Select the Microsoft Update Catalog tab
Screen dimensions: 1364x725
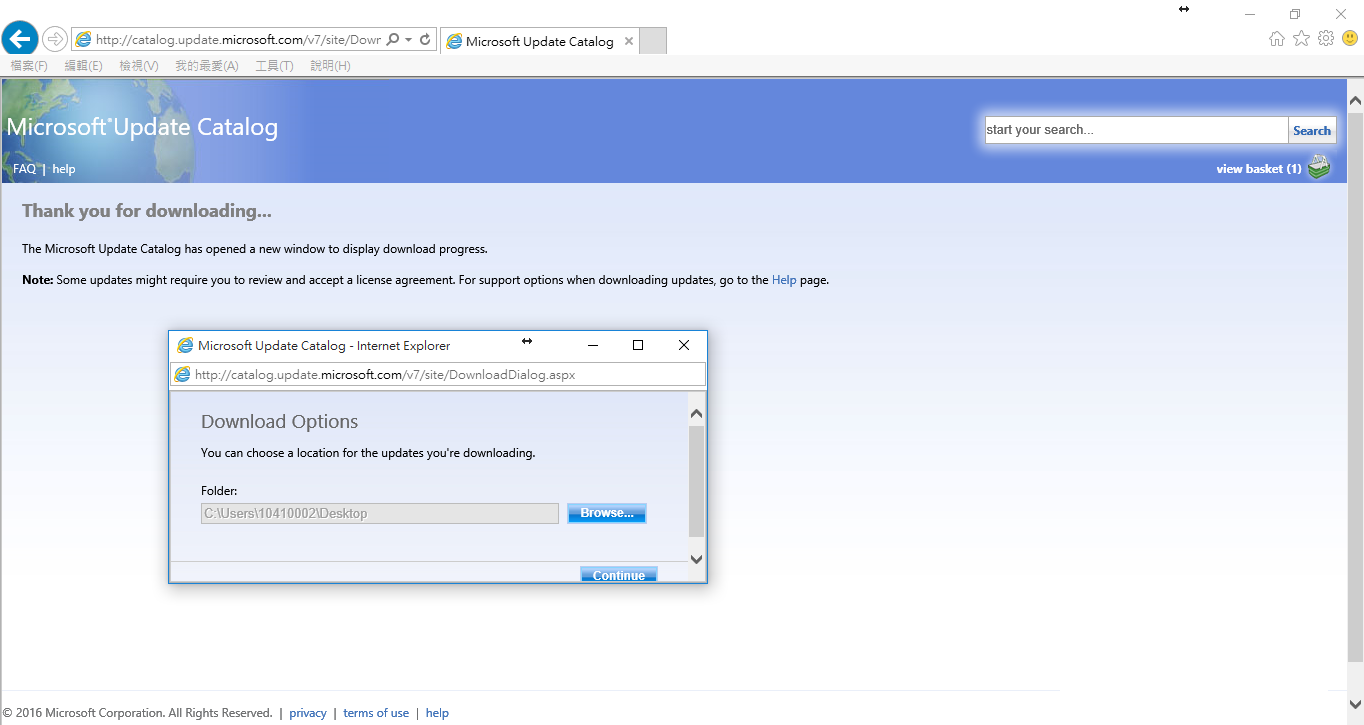coord(539,41)
